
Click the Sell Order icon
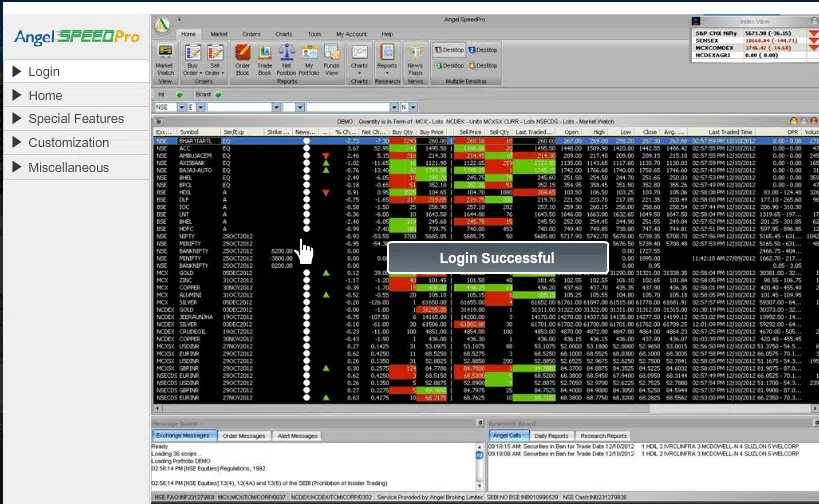pos(215,60)
